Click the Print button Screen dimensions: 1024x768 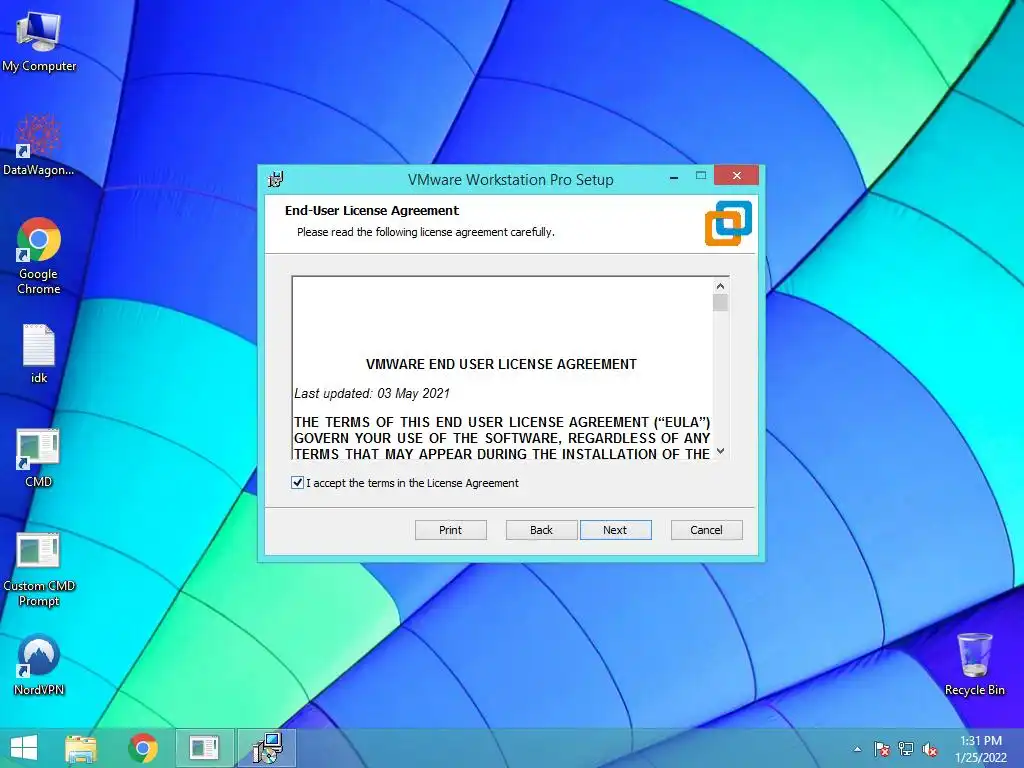click(451, 530)
